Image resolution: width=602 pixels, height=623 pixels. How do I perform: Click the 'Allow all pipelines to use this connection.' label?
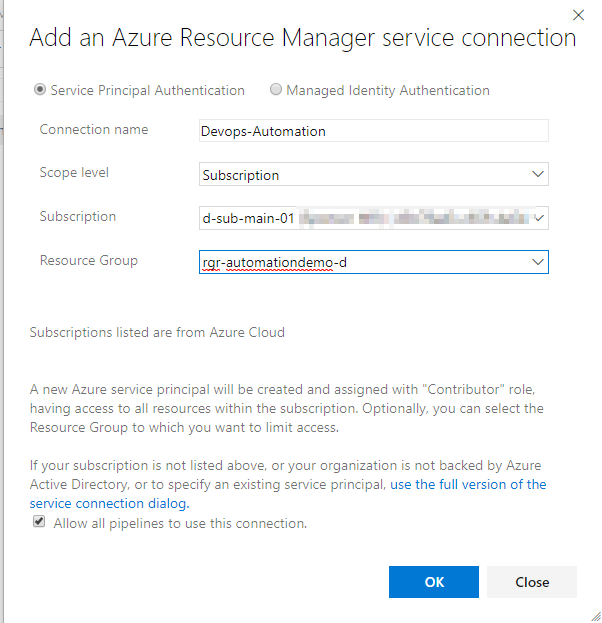[180, 523]
